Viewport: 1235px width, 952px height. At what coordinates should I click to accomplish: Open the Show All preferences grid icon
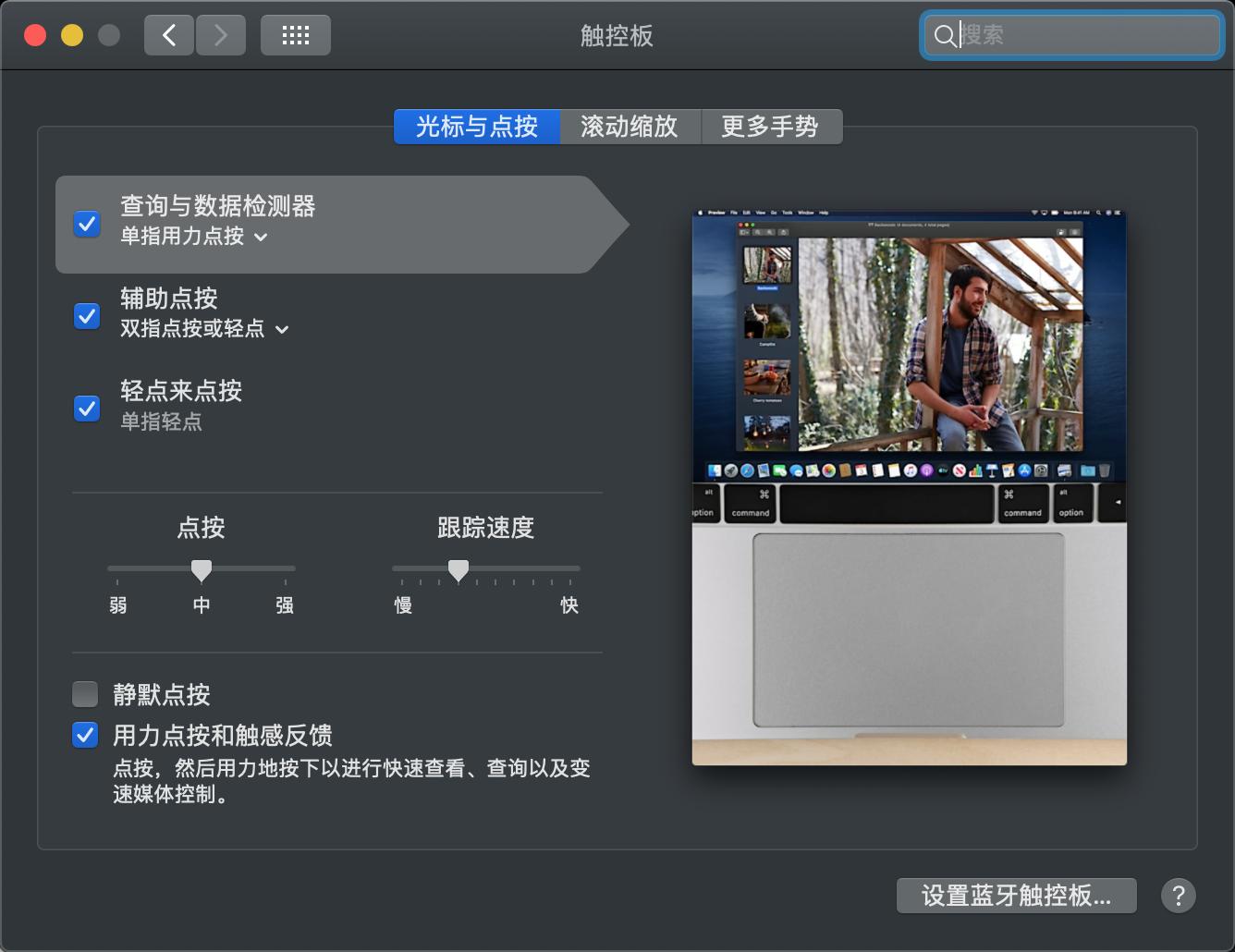pos(296,34)
